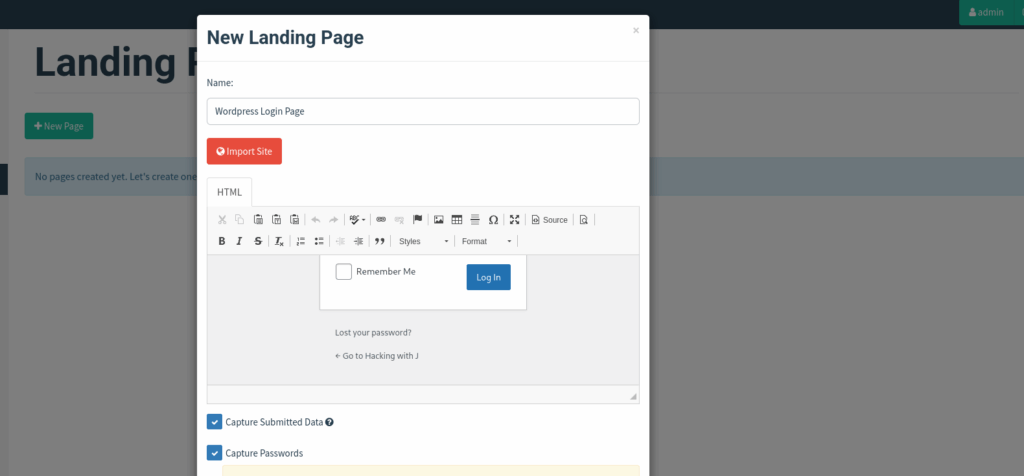Click the green New Page button
Screen dimensions: 1024x476
click(x=59, y=126)
